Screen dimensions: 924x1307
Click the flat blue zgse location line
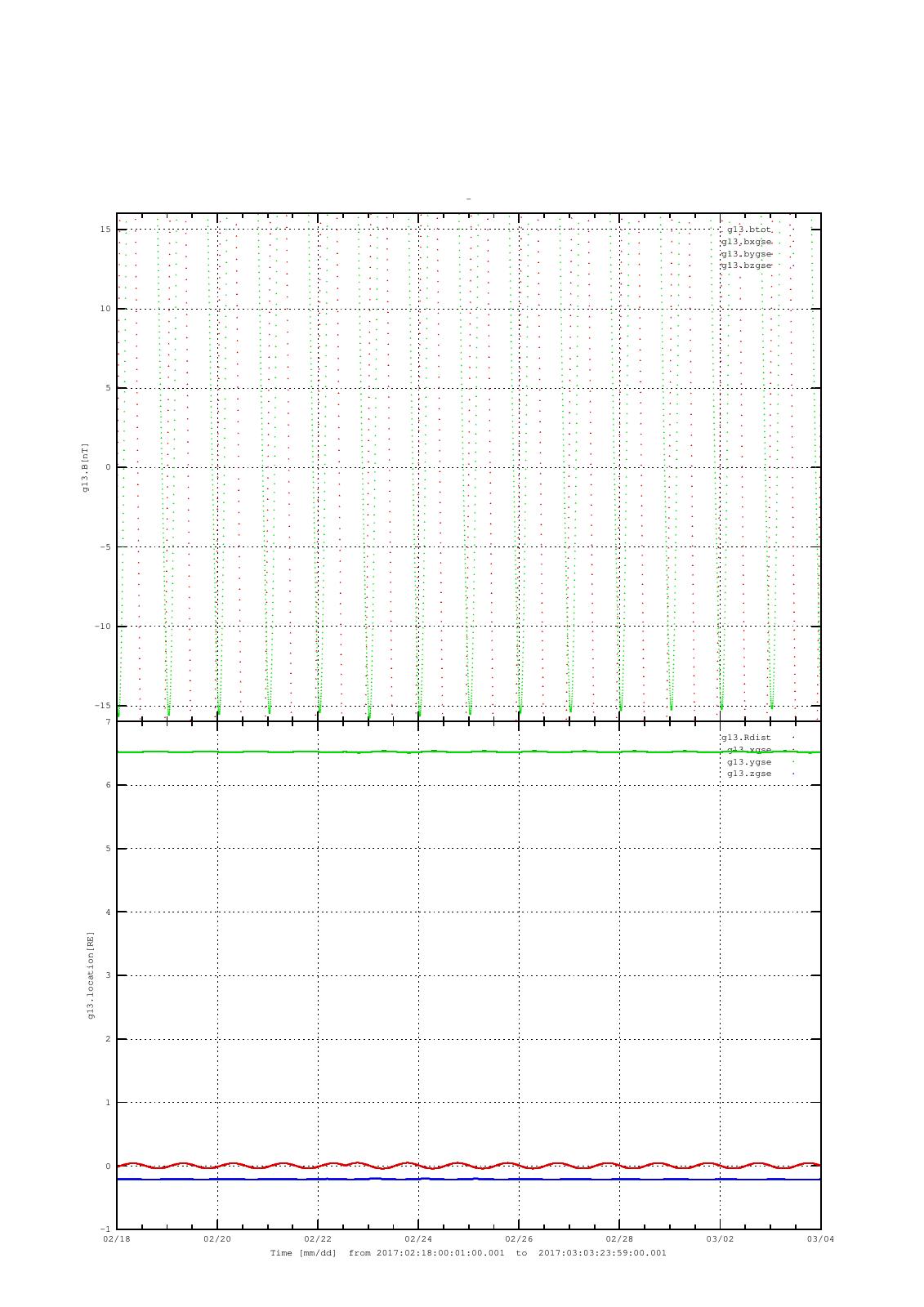[x=468, y=1179]
